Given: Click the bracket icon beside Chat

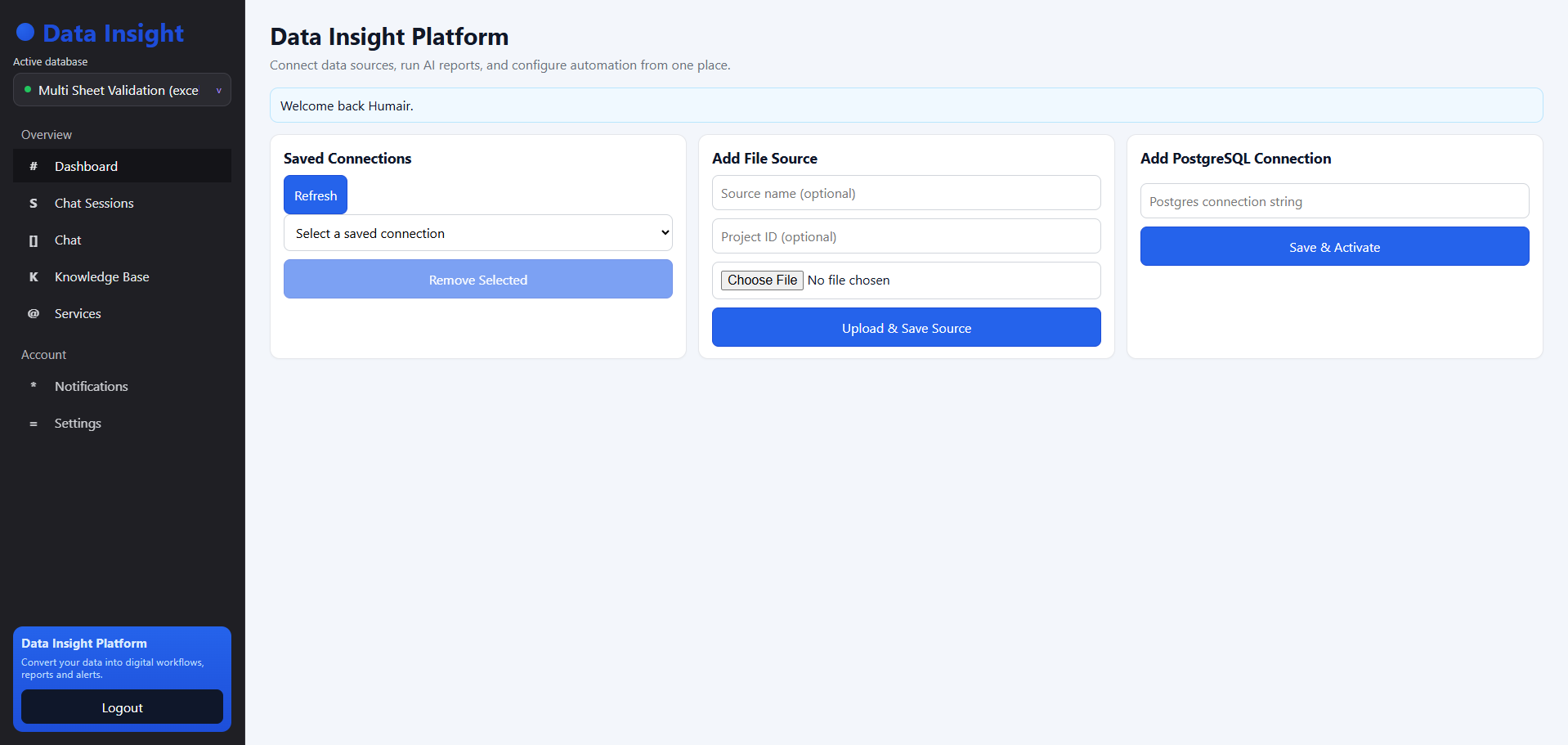Looking at the screenshot, I should [34, 240].
